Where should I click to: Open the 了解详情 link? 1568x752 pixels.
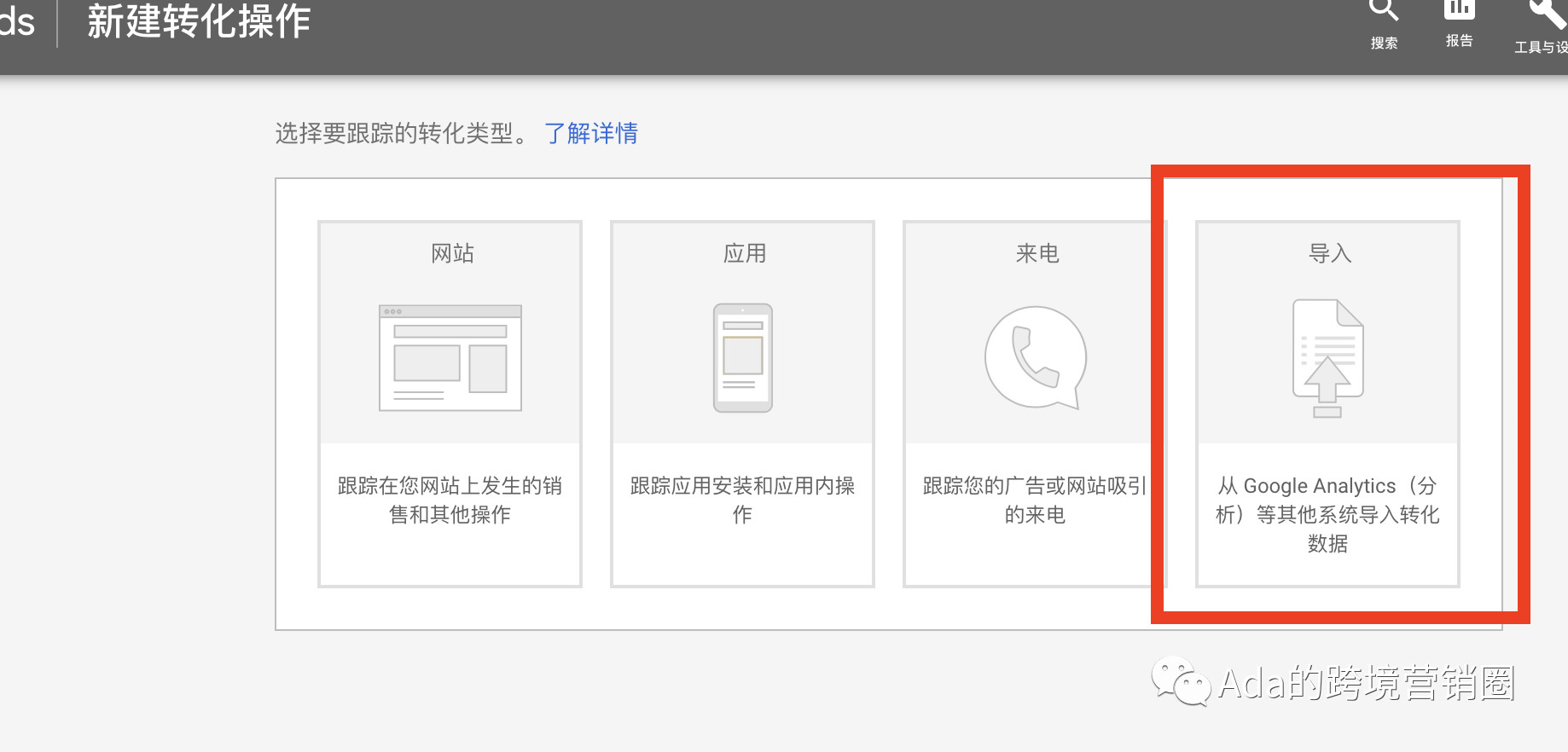point(591,134)
